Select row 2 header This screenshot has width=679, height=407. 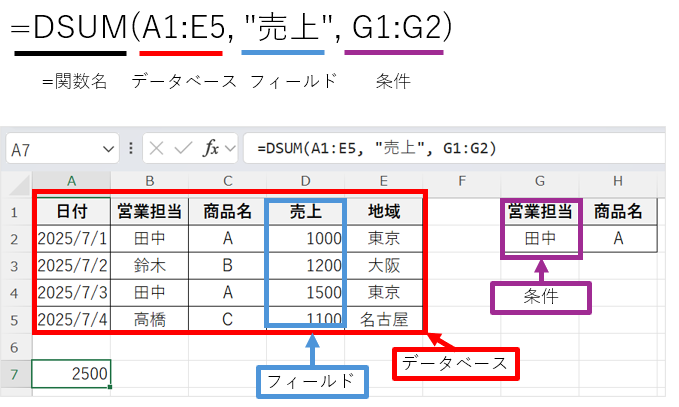coord(16,239)
